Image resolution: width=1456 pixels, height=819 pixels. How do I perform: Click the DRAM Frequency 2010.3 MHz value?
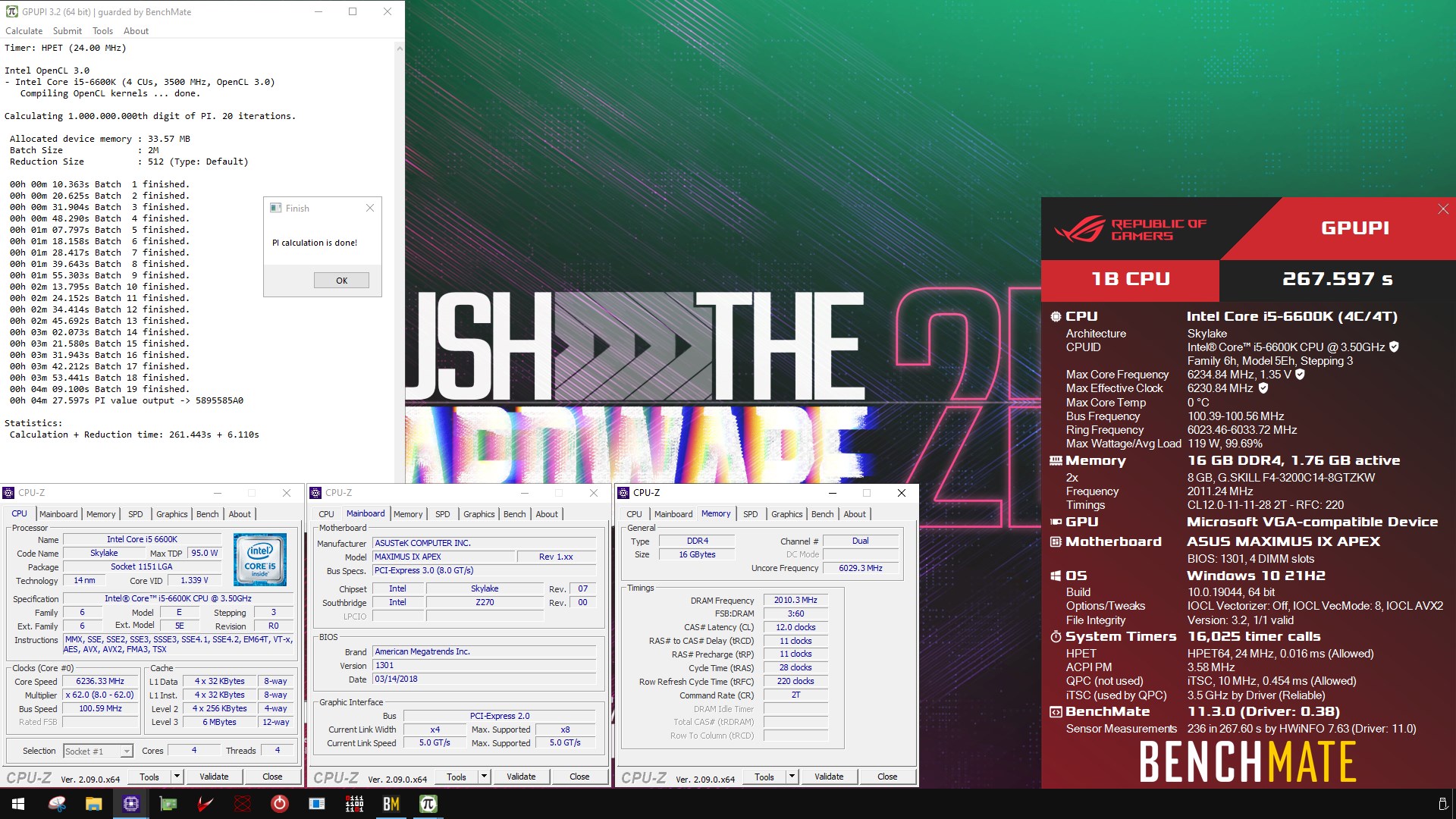tap(795, 600)
